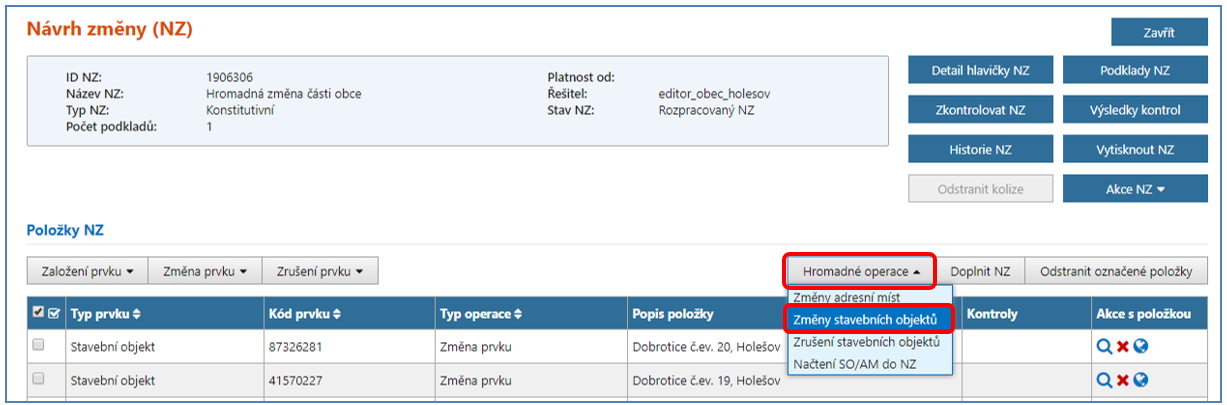This screenshot has width=1227, height=405.
Task: Click red delete X for row 41570227
Action: (x=1123, y=380)
